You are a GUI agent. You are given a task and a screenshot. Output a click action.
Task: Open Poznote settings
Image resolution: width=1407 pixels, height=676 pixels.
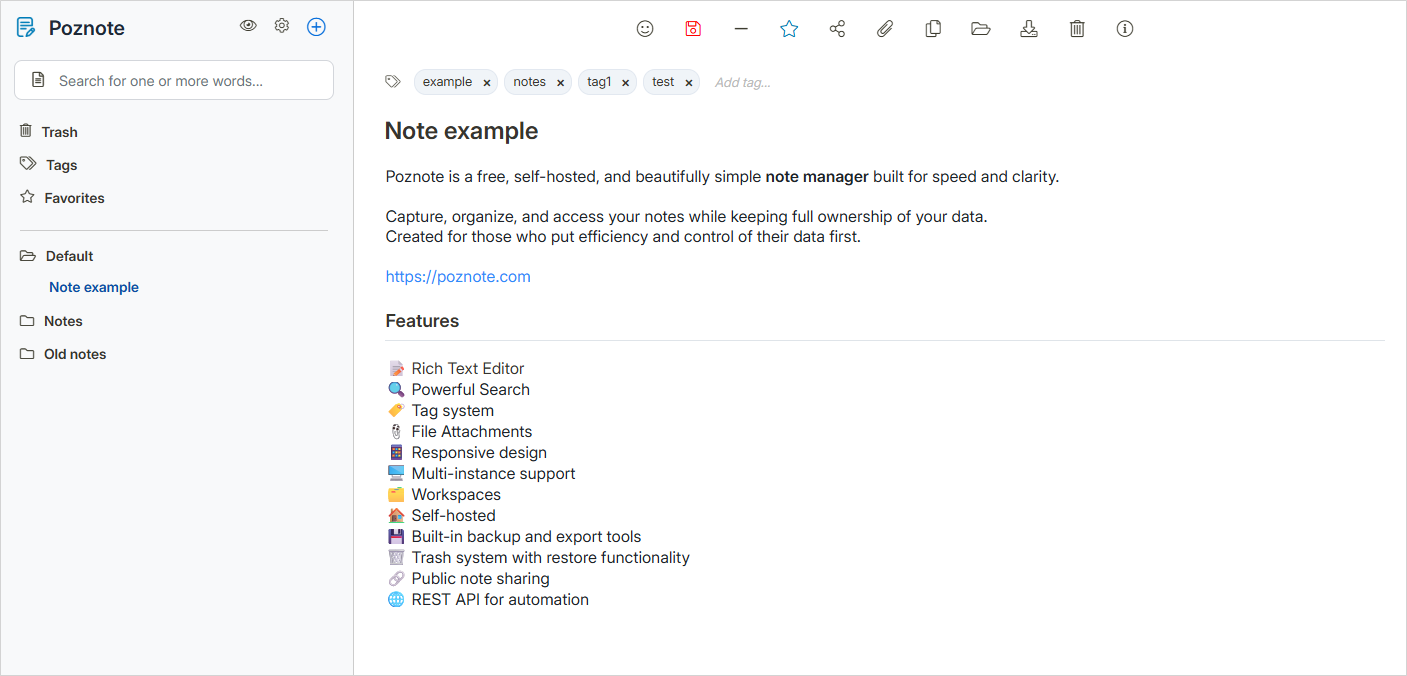pyautogui.click(x=281, y=26)
